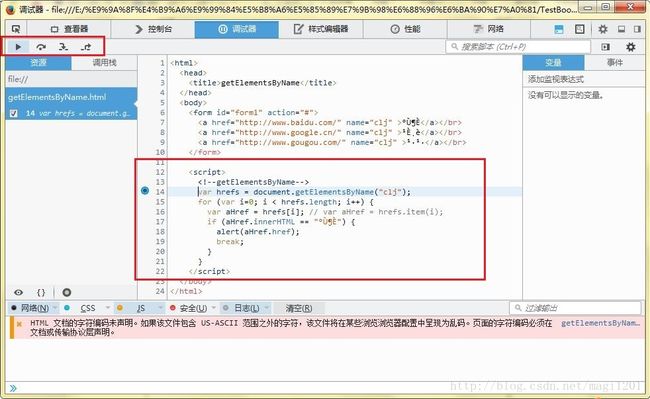Click the pretty print braces icon
This screenshot has width=650, height=399.
pyautogui.click(x=41, y=293)
